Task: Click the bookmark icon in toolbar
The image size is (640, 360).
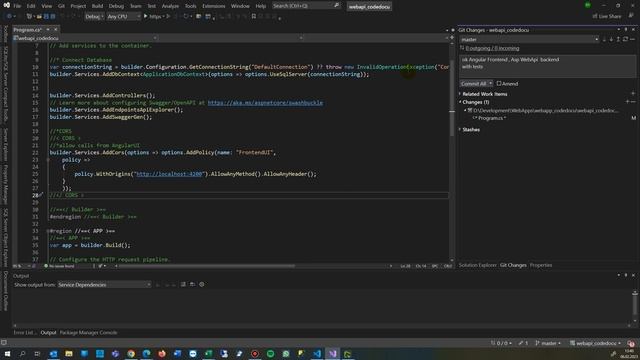Action: [x=253, y=16]
